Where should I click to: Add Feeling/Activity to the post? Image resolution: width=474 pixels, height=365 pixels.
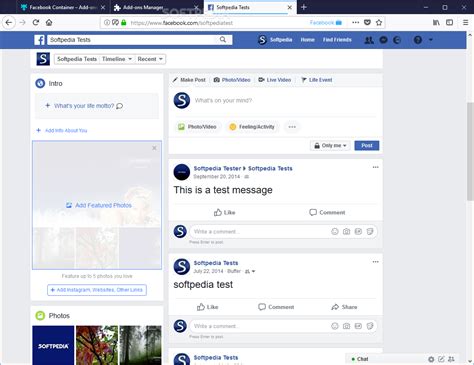coord(252,127)
